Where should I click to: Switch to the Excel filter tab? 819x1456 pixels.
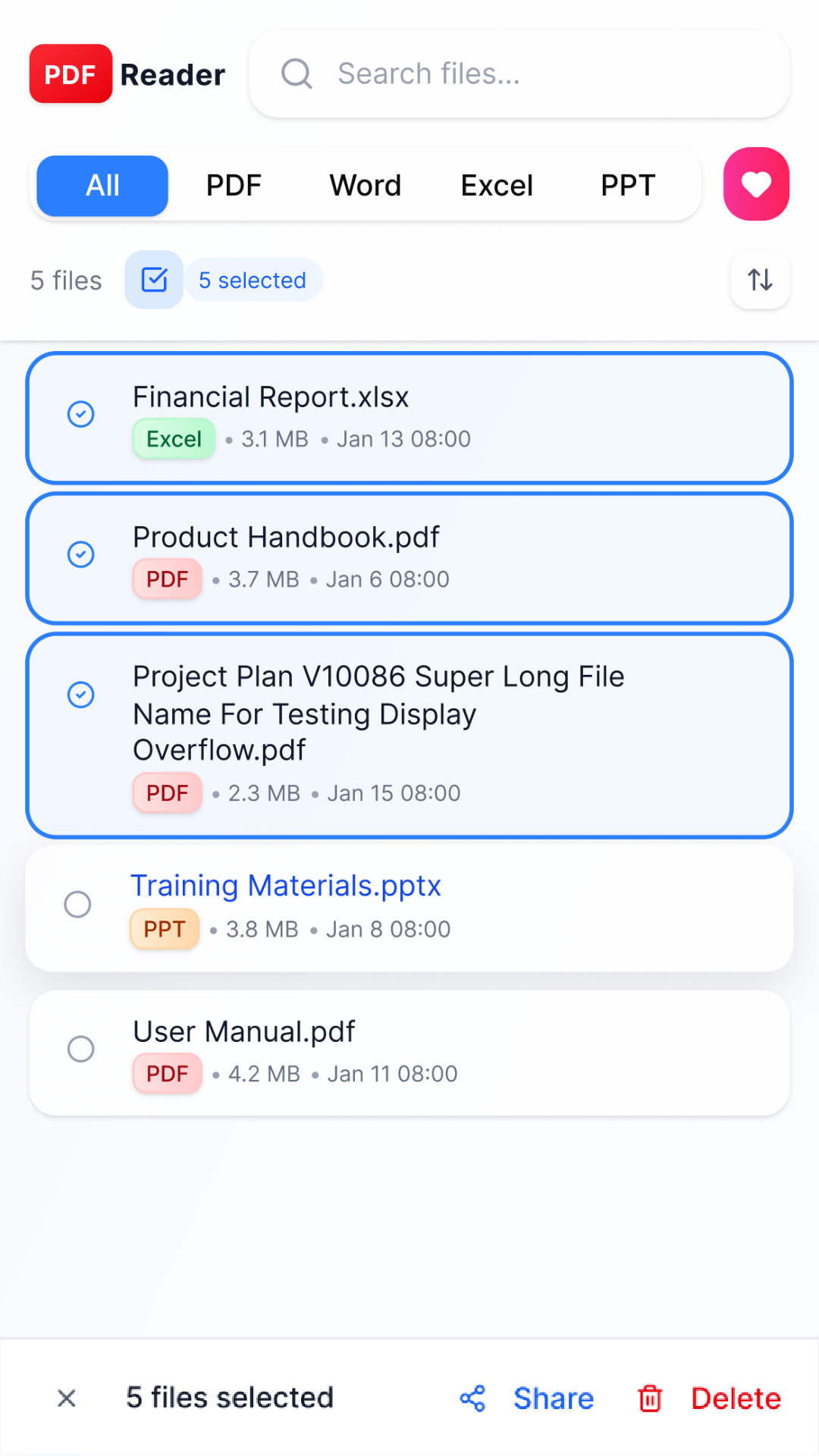point(497,186)
